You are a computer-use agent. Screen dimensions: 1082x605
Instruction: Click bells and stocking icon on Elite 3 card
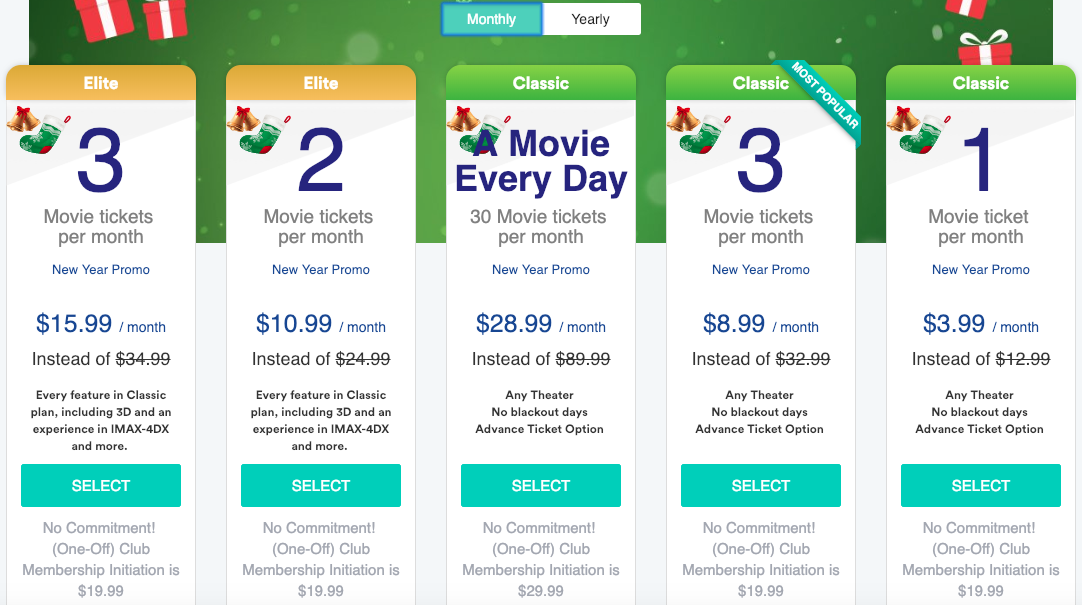click(40, 133)
